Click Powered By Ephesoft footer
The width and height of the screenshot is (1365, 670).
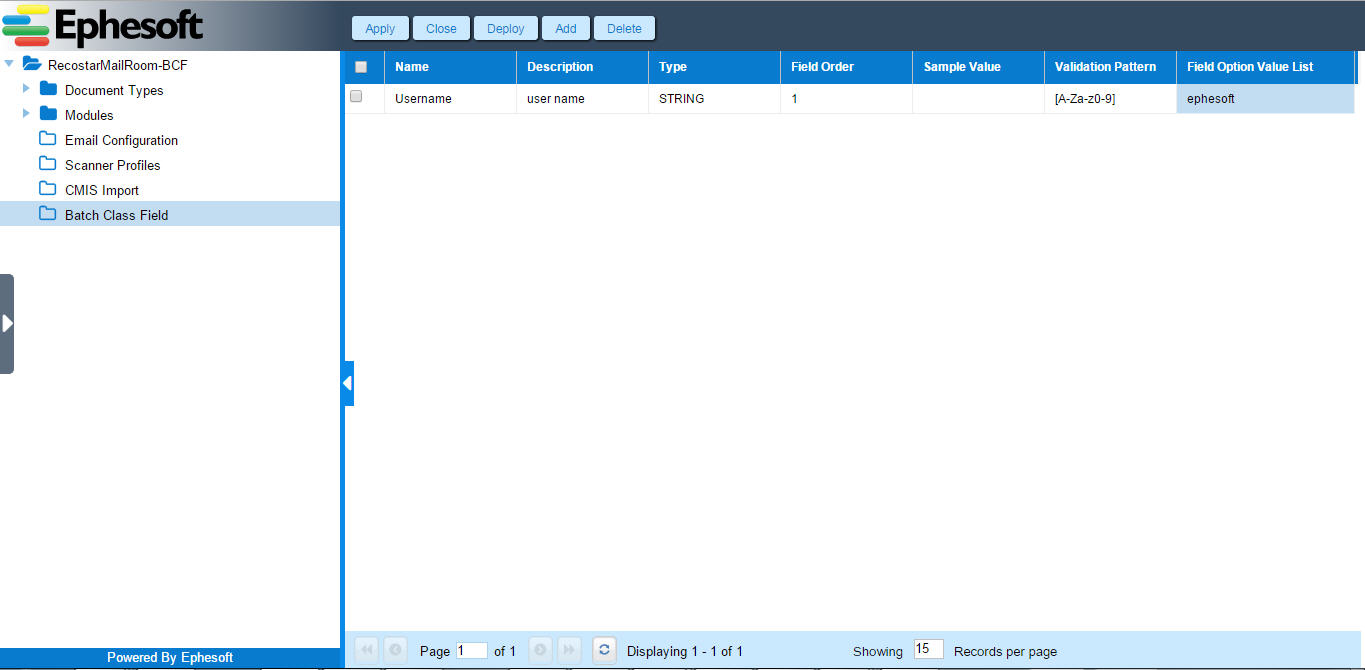tap(170, 657)
